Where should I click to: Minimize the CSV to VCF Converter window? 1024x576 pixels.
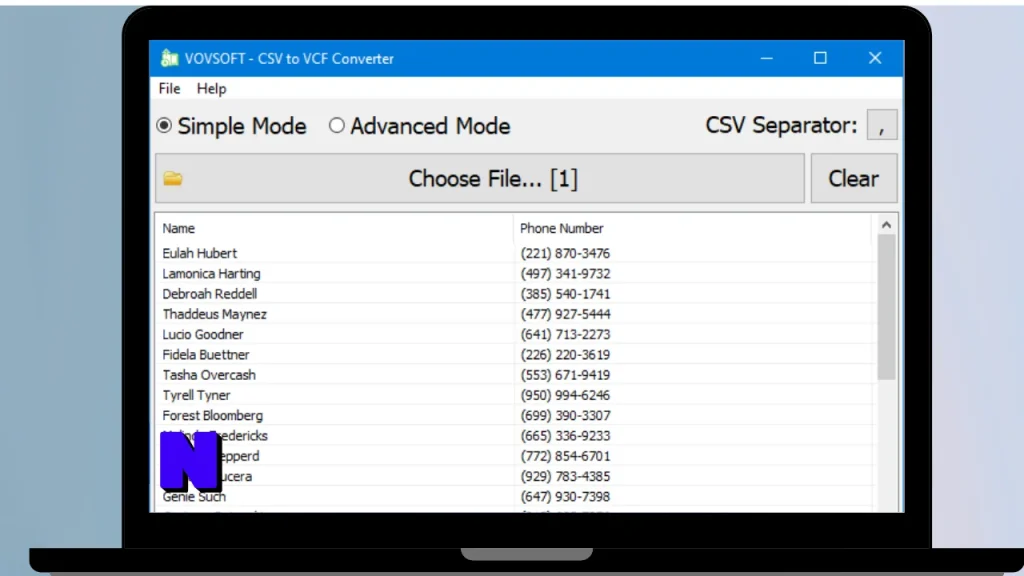click(x=767, y=58)
